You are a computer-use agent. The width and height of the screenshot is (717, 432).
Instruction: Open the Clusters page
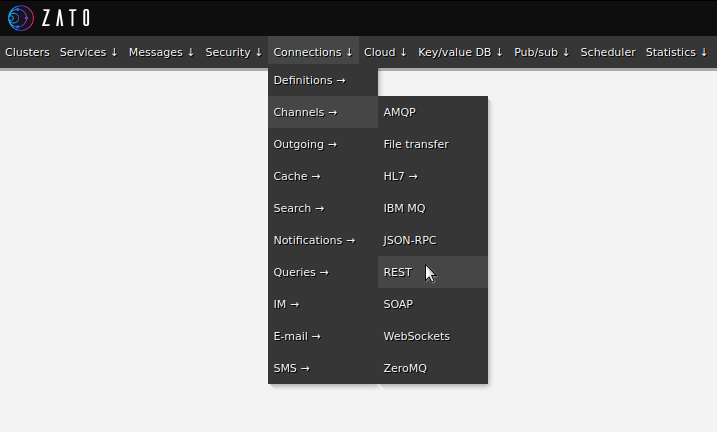tap(27, 52)
